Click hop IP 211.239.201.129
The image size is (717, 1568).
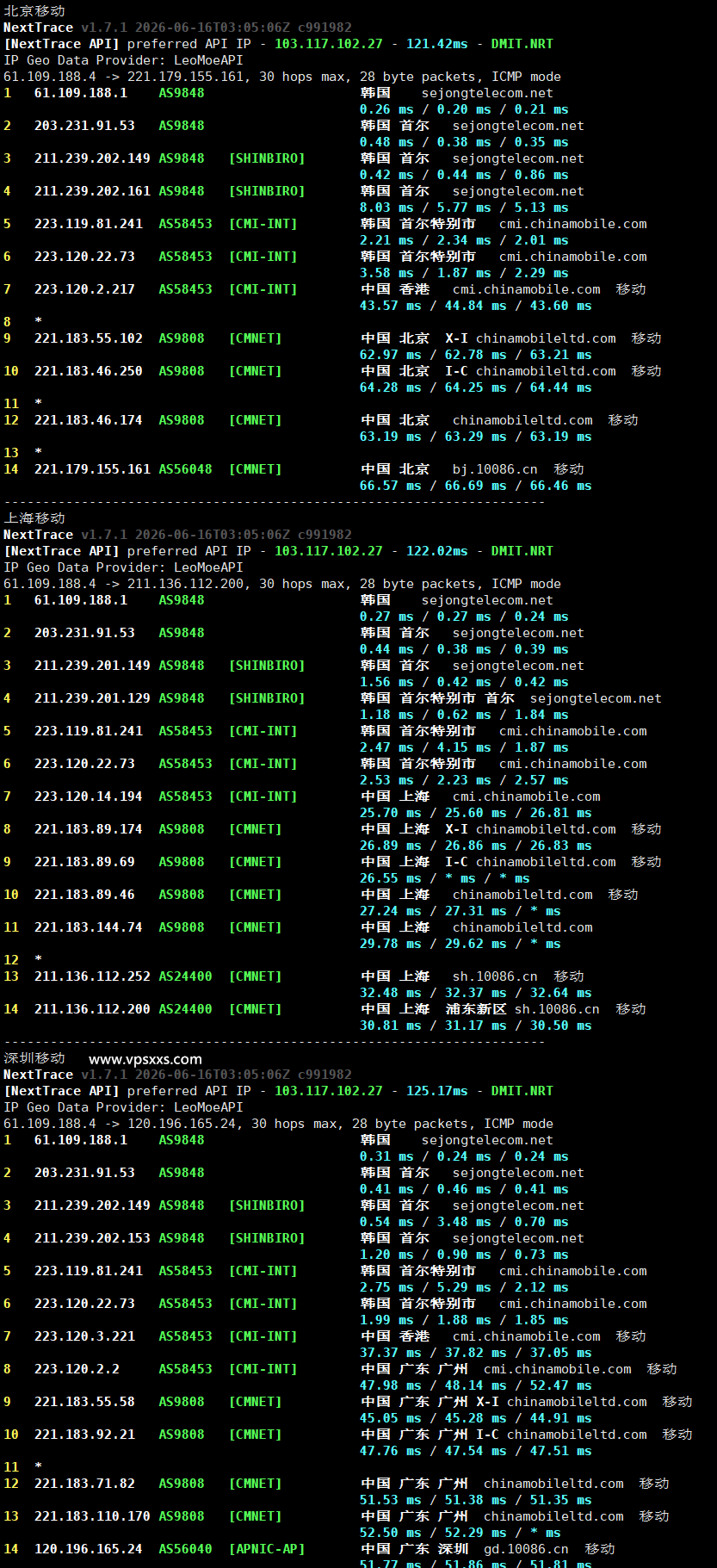92,698
